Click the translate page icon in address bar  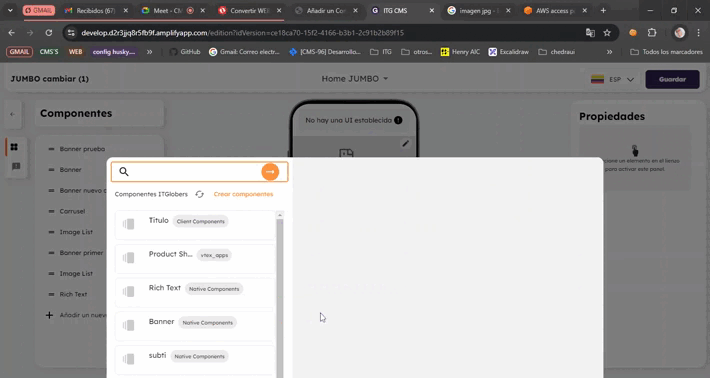(x=590, y=33)
